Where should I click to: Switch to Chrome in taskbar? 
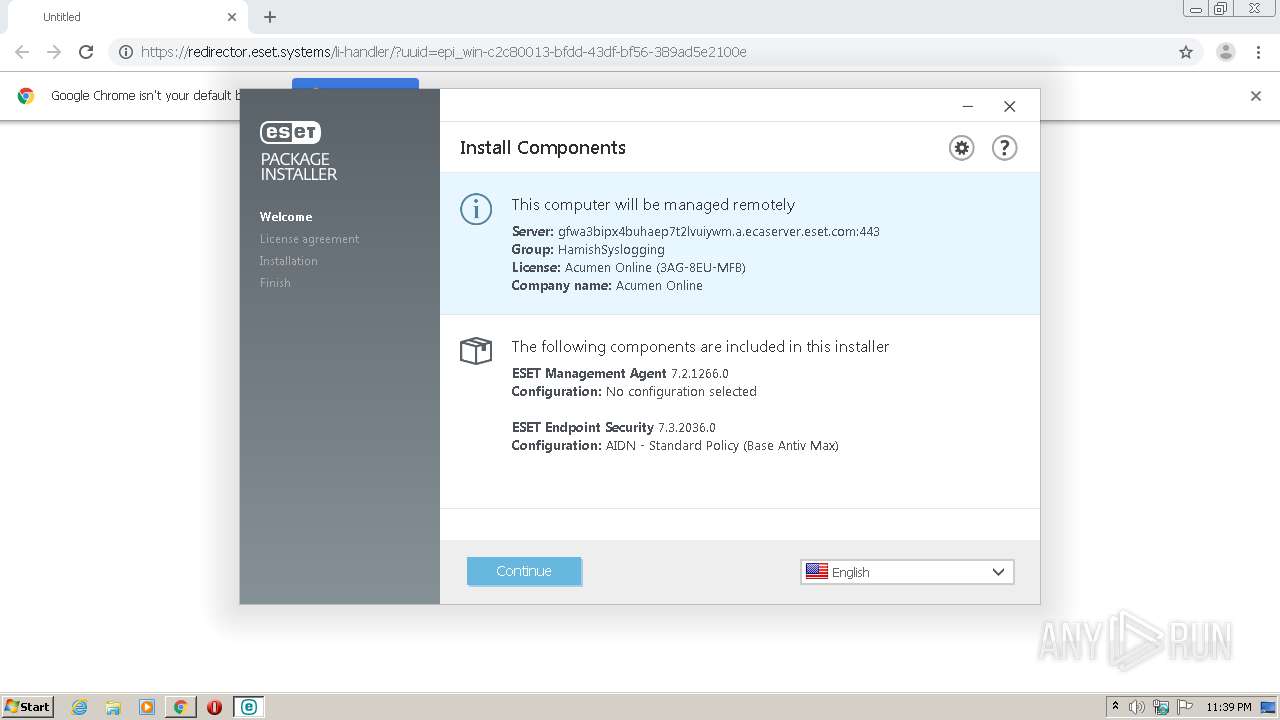click(x=180, y=707)
